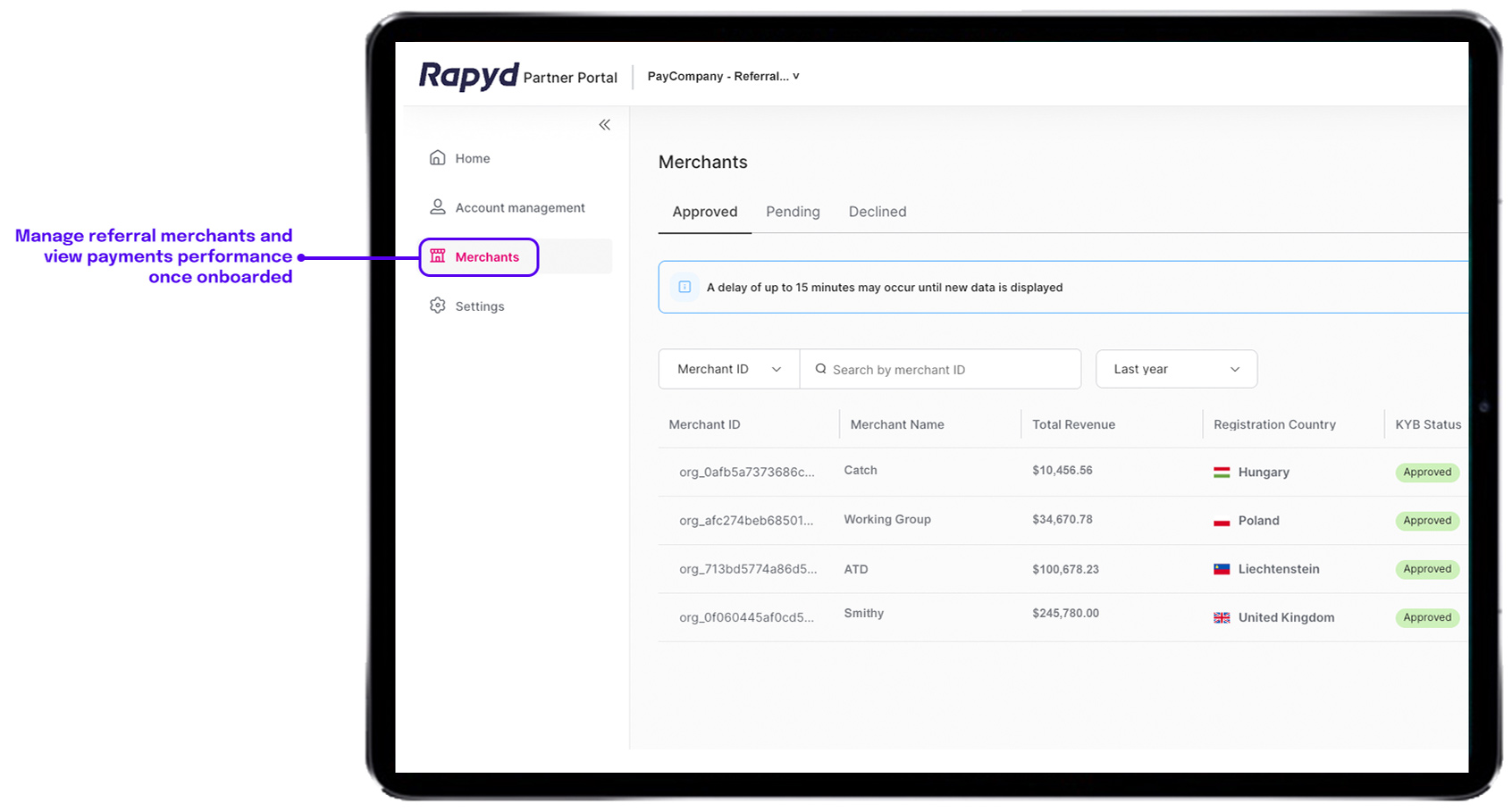Collapse the sidebar with double-chevron icon
Screen dimensions: 1512x812
(x=605, y=125)
